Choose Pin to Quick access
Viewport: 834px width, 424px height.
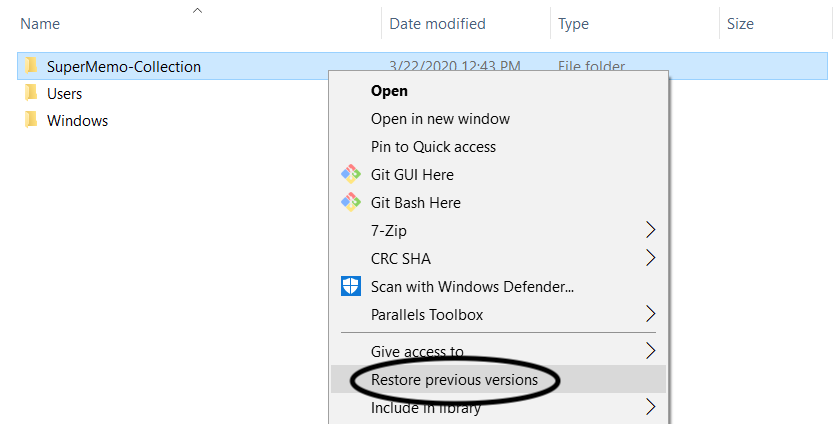433,147
